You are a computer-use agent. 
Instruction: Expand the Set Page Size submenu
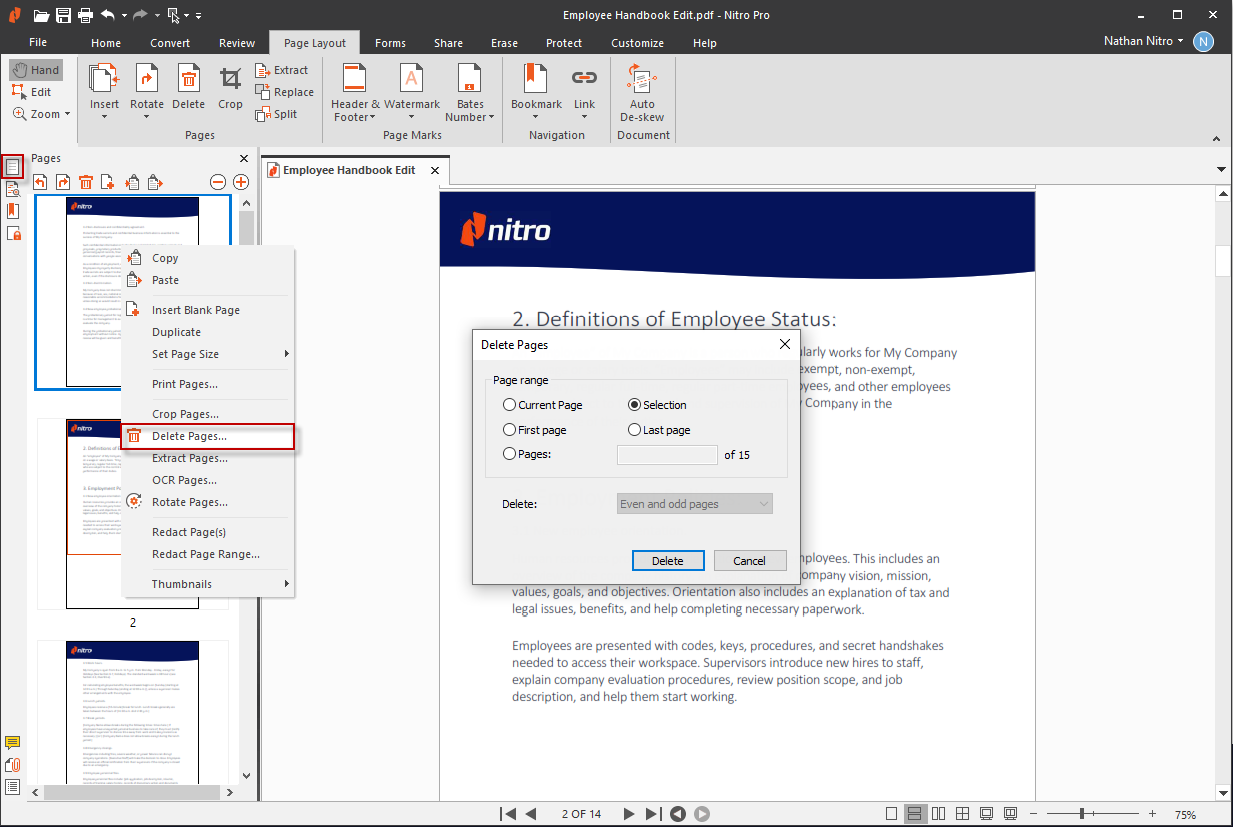(220, 354)
